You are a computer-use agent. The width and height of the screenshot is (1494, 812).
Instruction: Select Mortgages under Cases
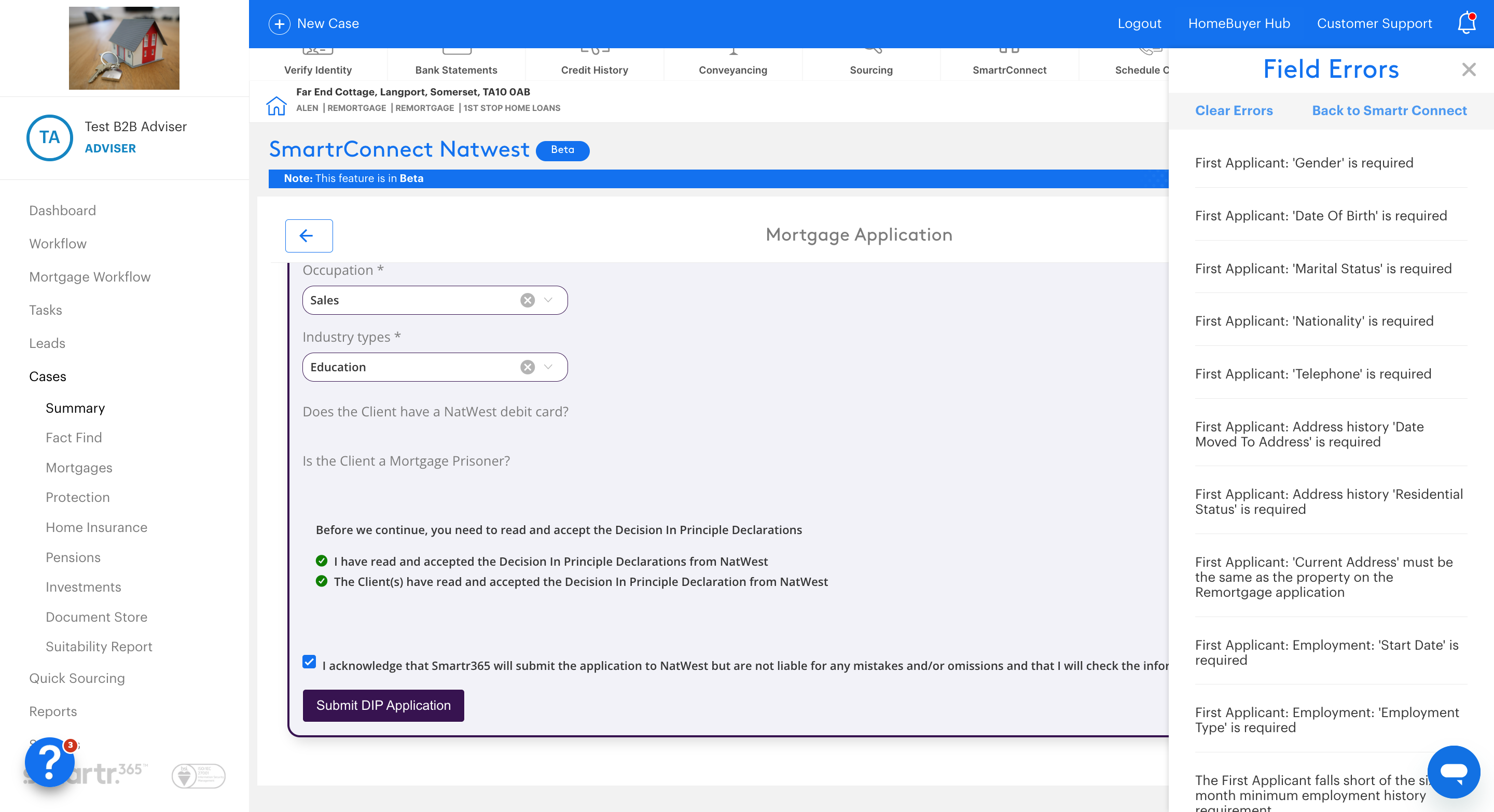[x=79, y=468]
